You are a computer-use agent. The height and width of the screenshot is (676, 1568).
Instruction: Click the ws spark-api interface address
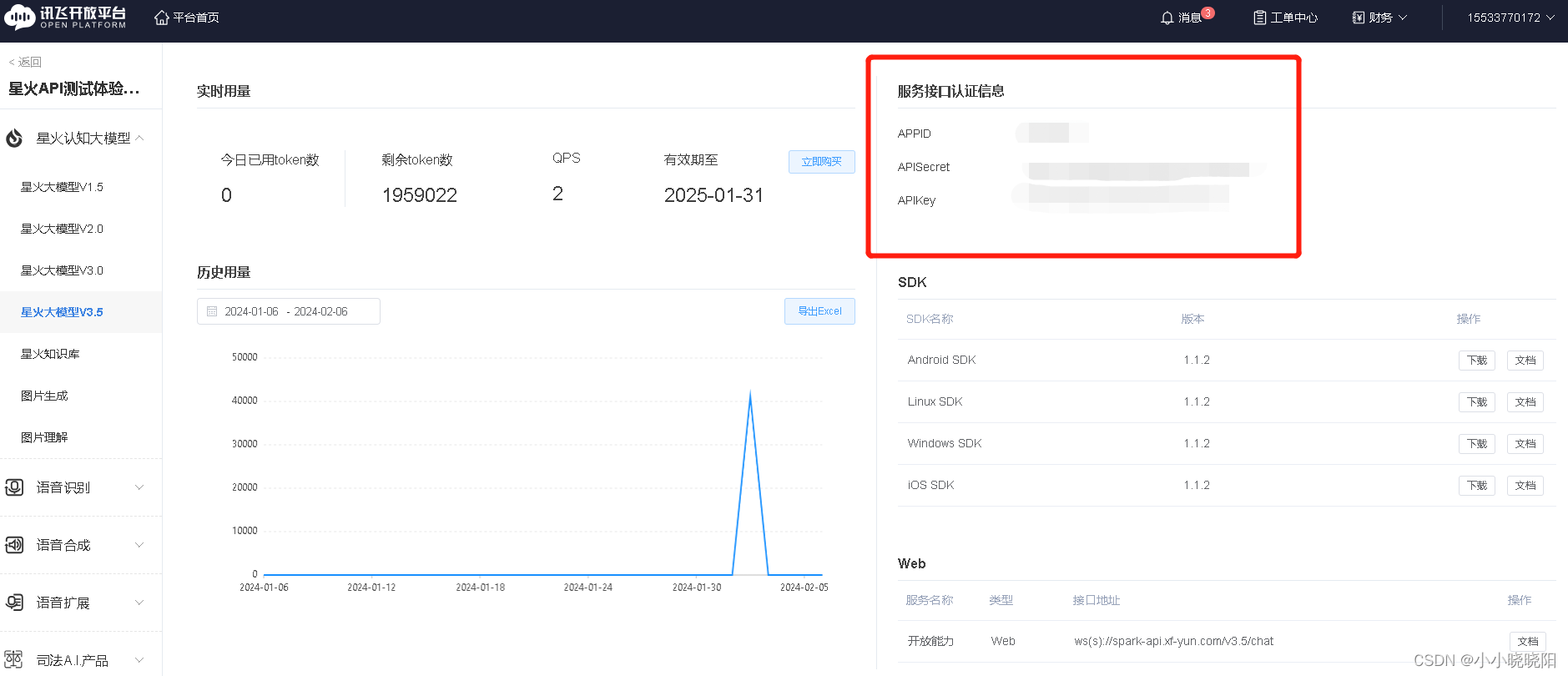pyautogui.click(x=1173, y=641)
